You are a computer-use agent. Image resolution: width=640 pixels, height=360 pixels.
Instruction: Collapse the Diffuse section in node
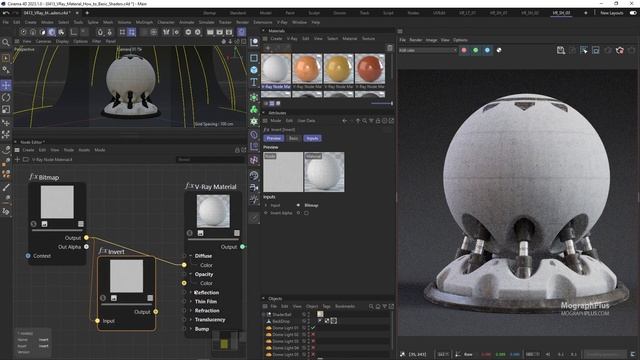(x=191, y=256)
